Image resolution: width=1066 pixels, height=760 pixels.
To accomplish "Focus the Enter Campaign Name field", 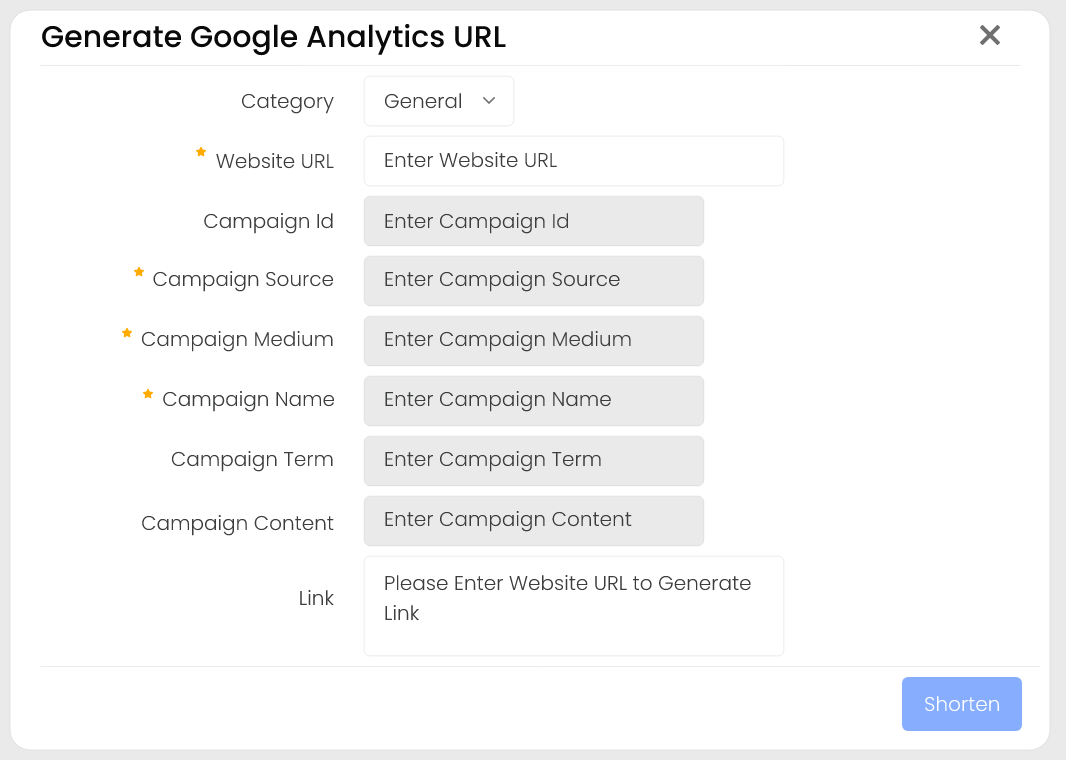I will 533,400.
